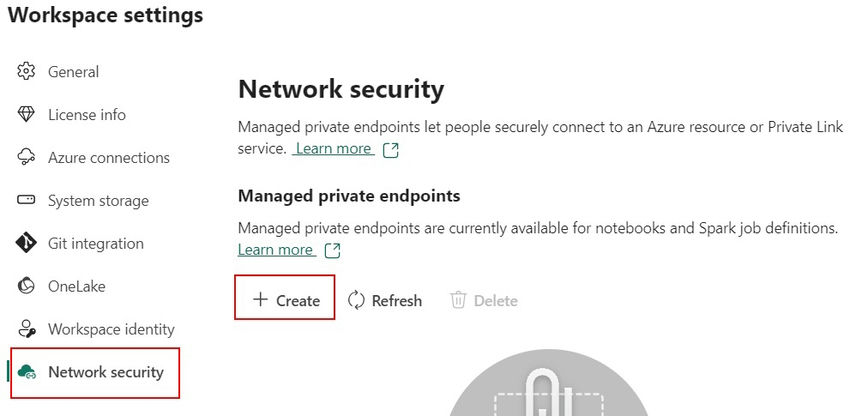850x416 pixels.
Task: Click the System storage drive icon
Action: [27, 201]
